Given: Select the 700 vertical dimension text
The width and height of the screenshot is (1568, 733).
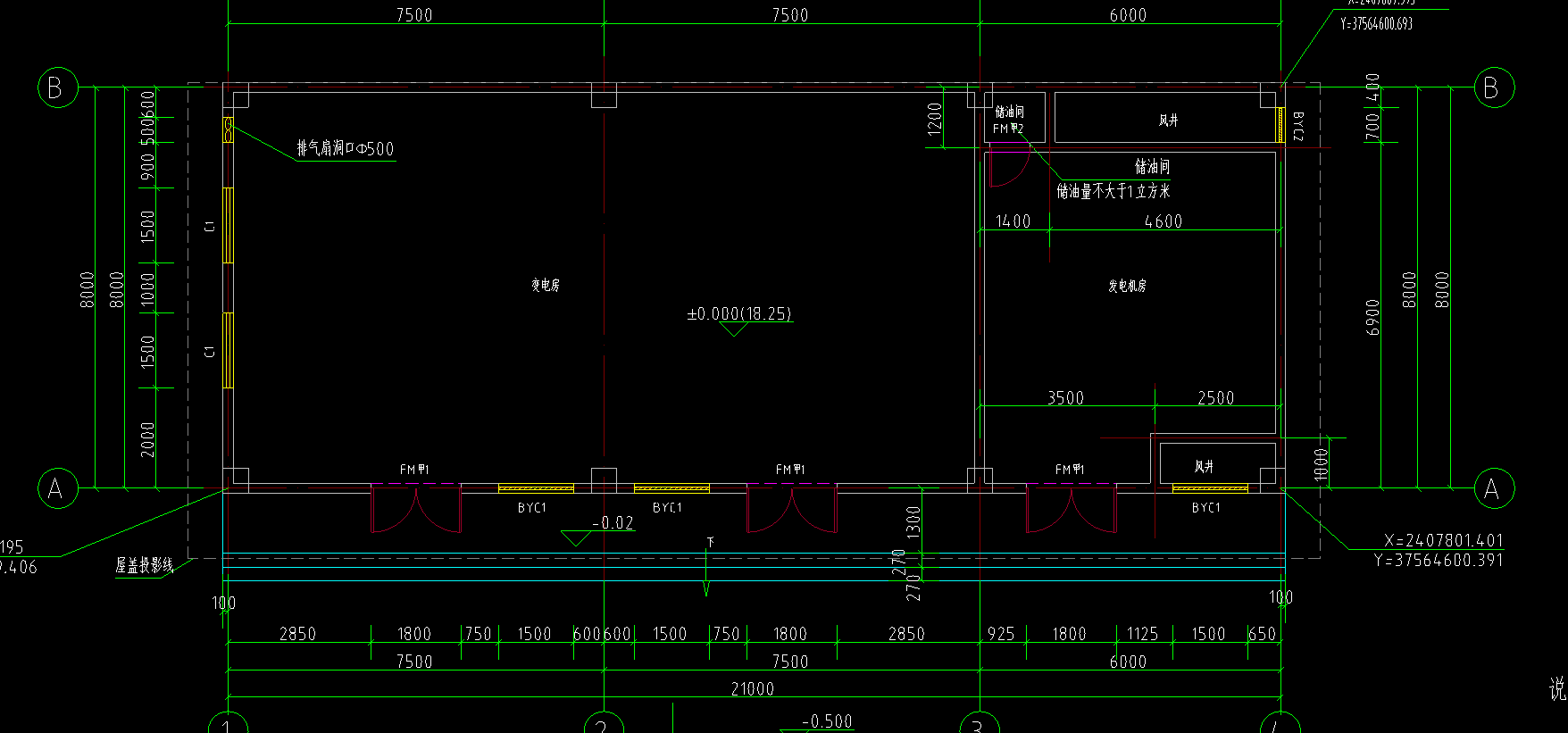Looking at the screenshot, I should pos(1372,126).
